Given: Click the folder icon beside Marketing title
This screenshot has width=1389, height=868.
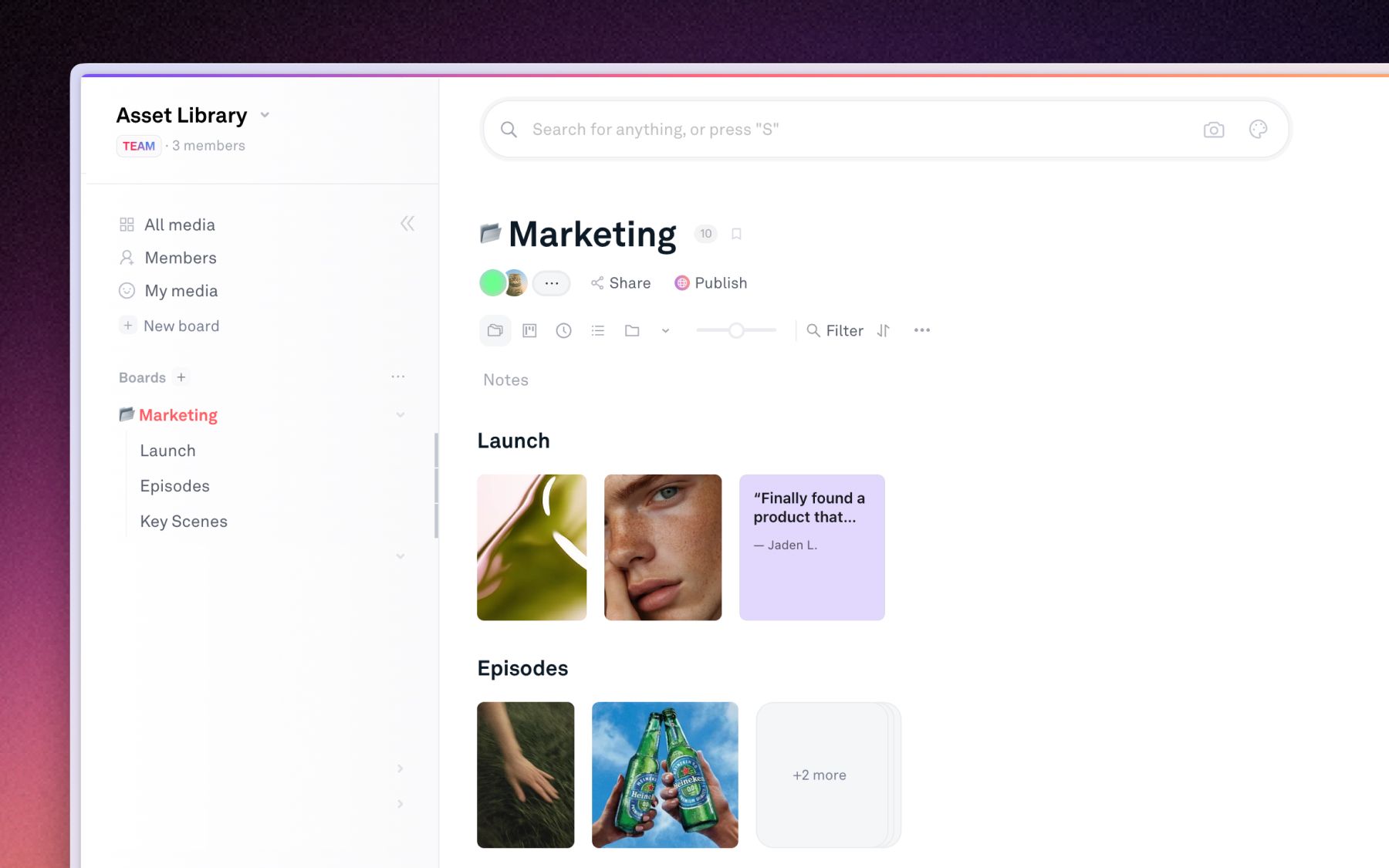Looking at the screenshot, I should [491, 233].
